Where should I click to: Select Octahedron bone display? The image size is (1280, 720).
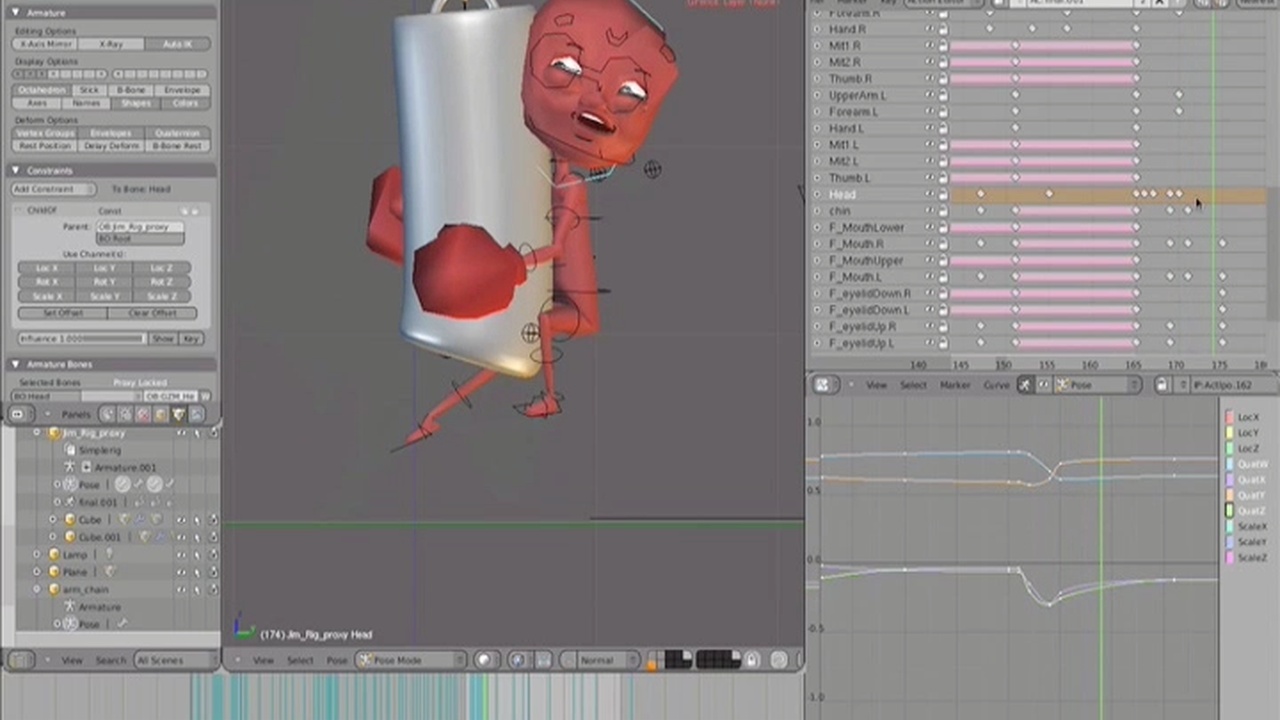click(41, 90)
